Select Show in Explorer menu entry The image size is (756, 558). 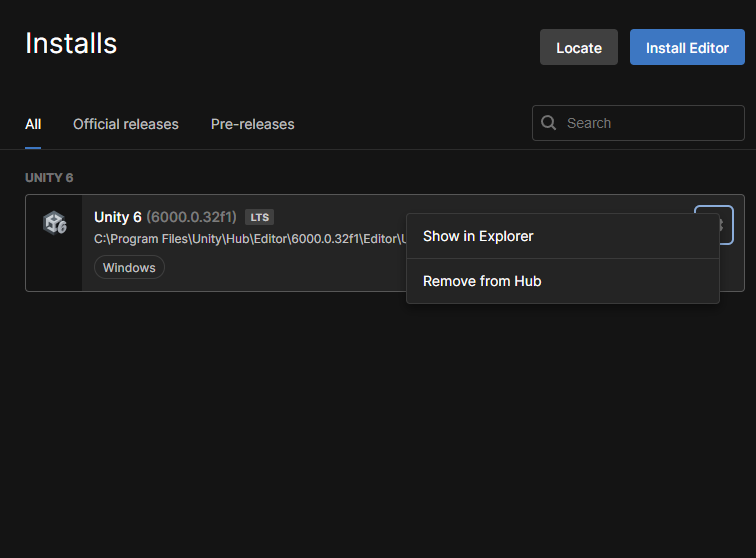[563, 236]
